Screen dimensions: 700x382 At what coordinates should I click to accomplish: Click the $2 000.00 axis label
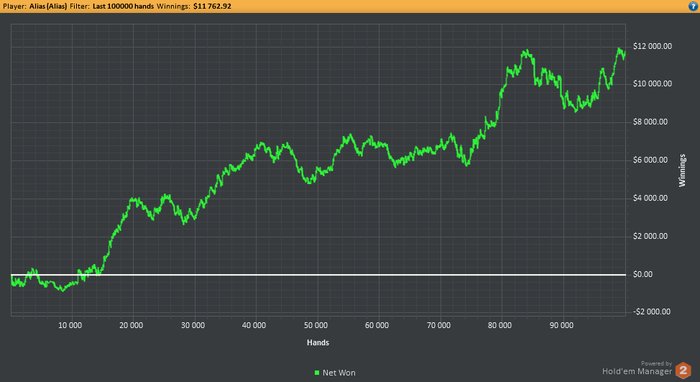click(650, 236)
